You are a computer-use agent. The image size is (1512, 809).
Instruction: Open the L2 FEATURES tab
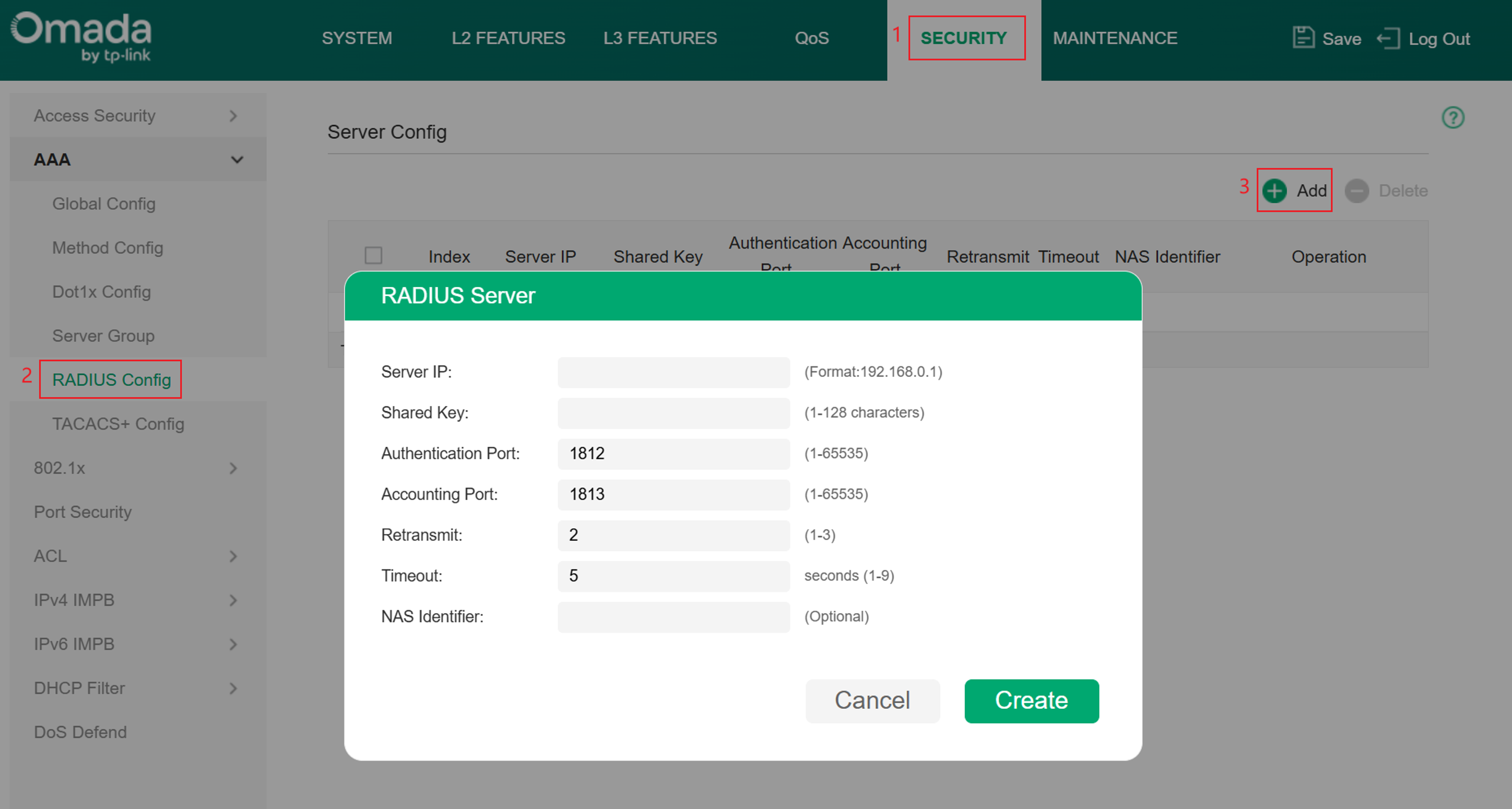509,38
